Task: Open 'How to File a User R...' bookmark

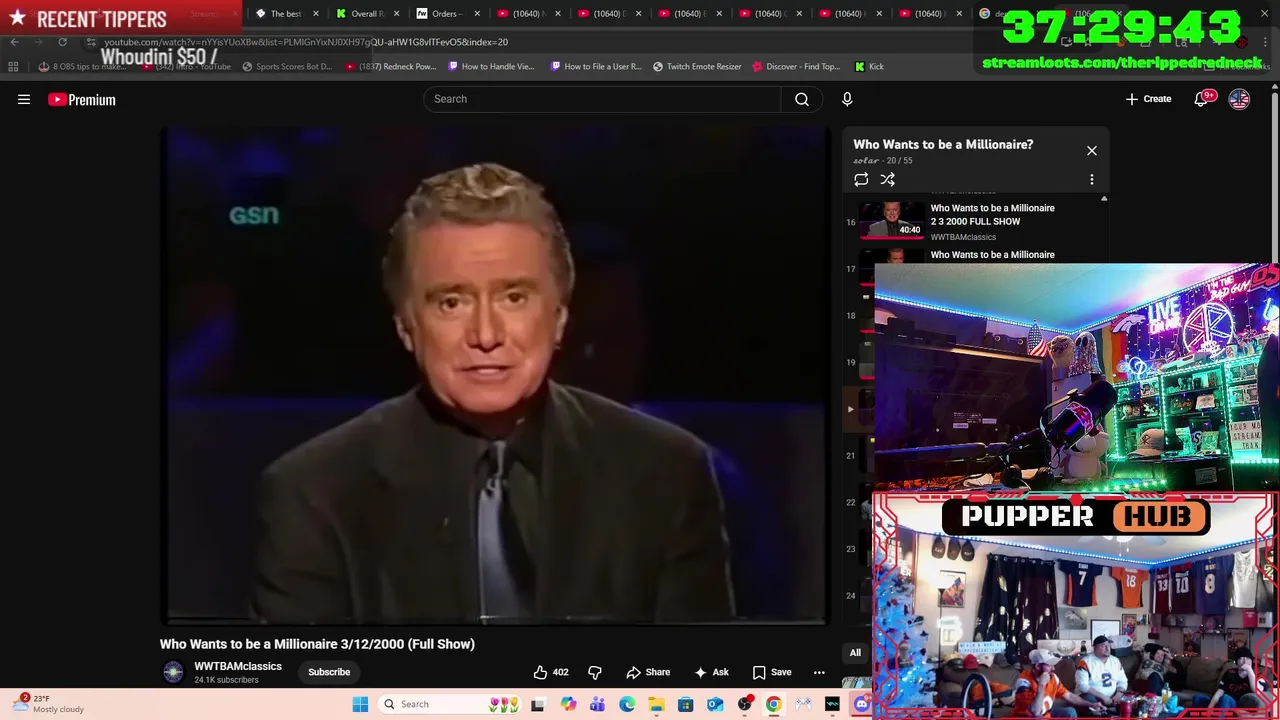Action: pyautogui.click(x=596, y=67)
